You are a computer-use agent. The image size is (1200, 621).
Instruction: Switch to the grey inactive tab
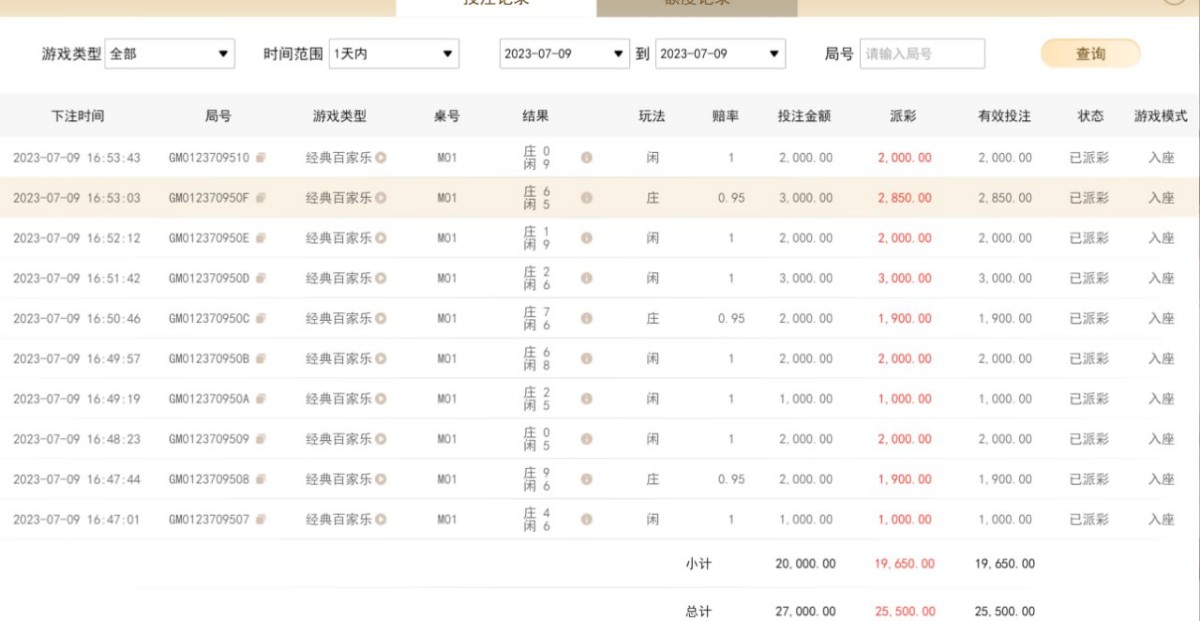pyautogui.click(x=696, y=5)
